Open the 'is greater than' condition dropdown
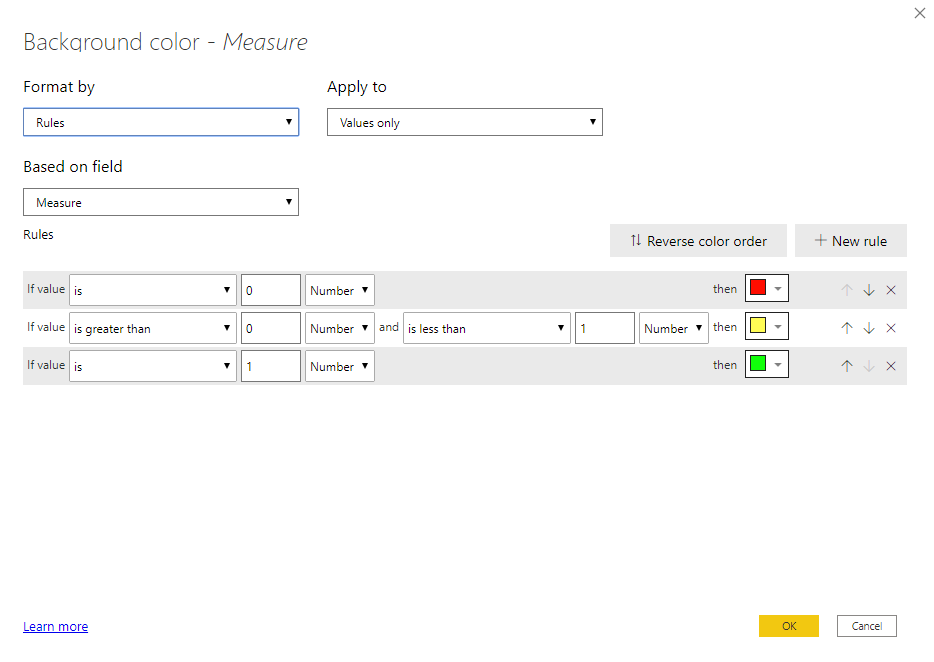Image resolution: width=934 pixels, height=662 pixels. pos(152,328)
